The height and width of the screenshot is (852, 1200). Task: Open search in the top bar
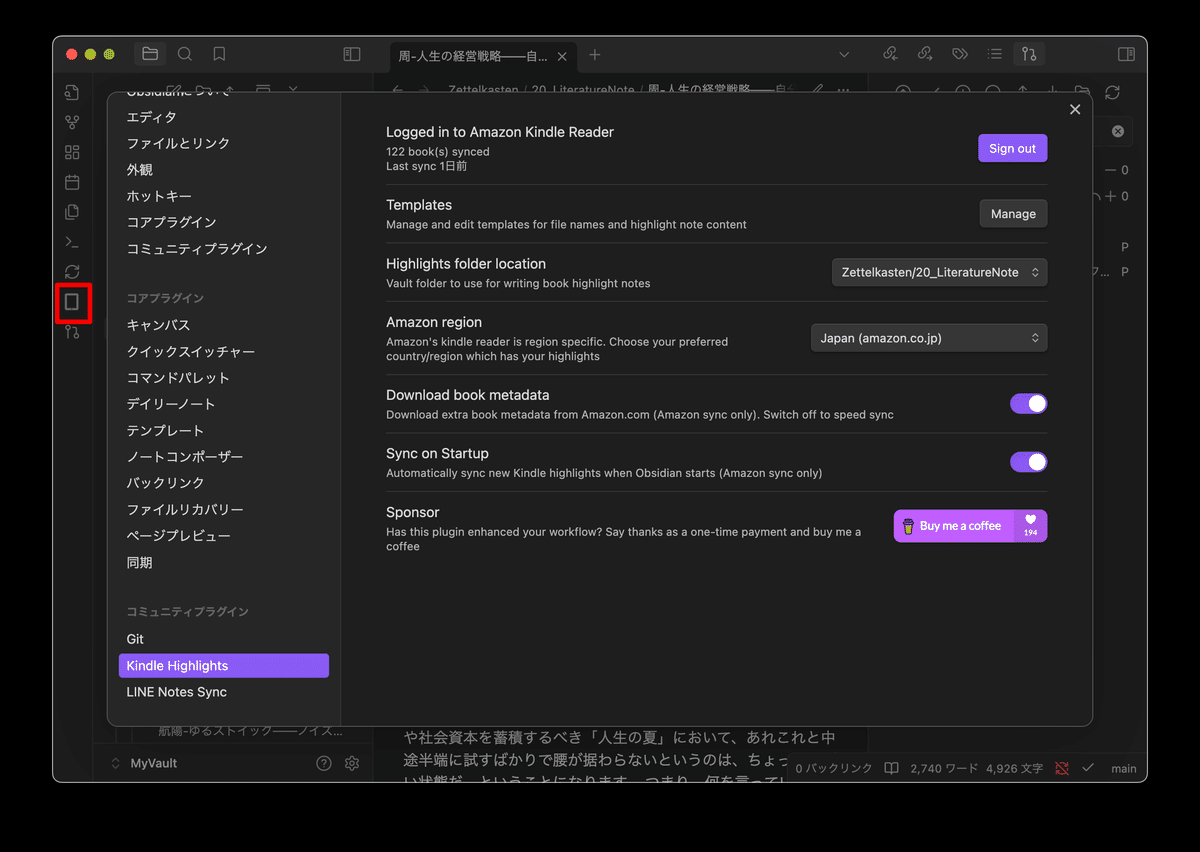[185, 54]
